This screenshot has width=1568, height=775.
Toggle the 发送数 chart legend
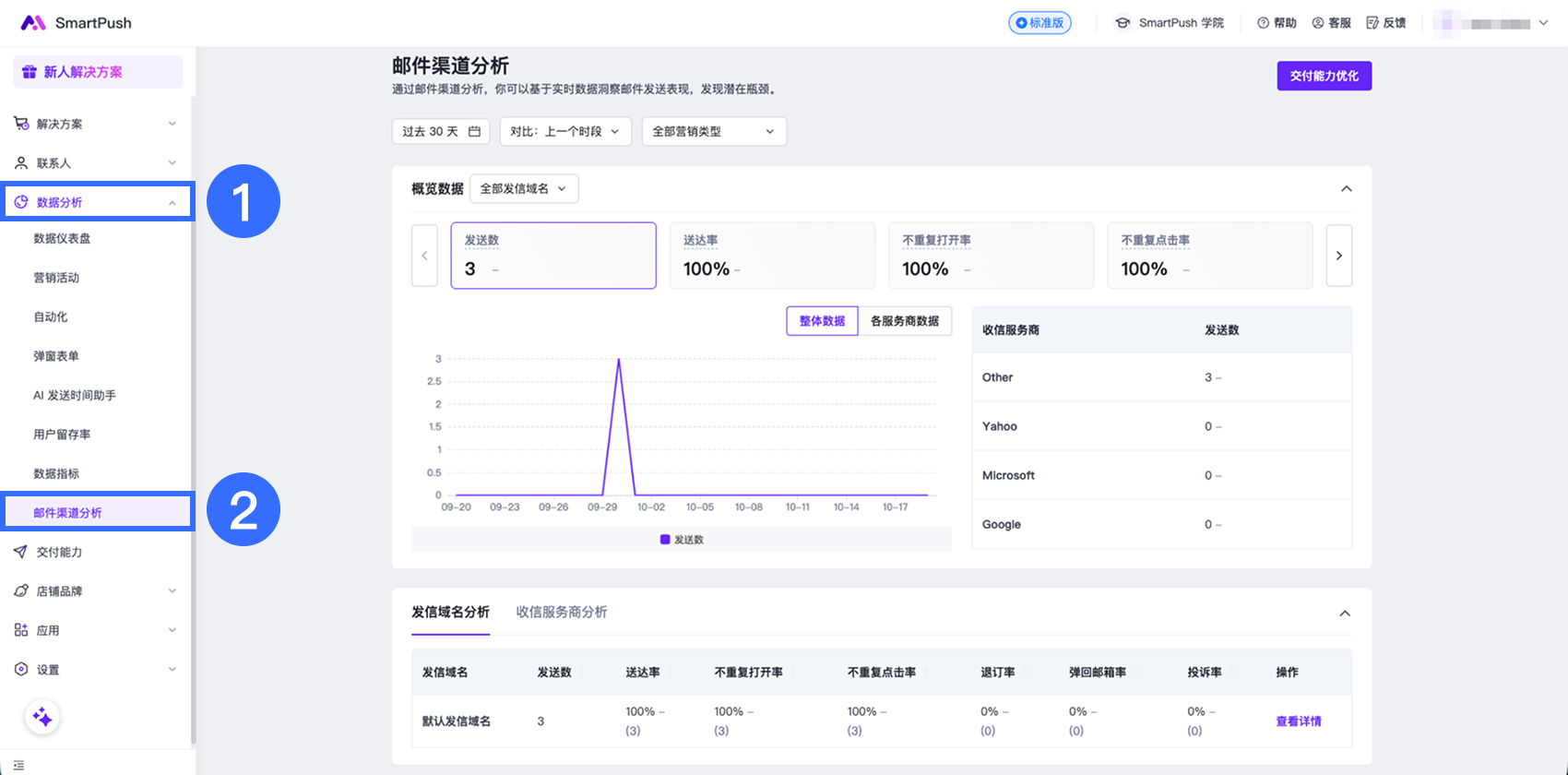coord(682,540)
